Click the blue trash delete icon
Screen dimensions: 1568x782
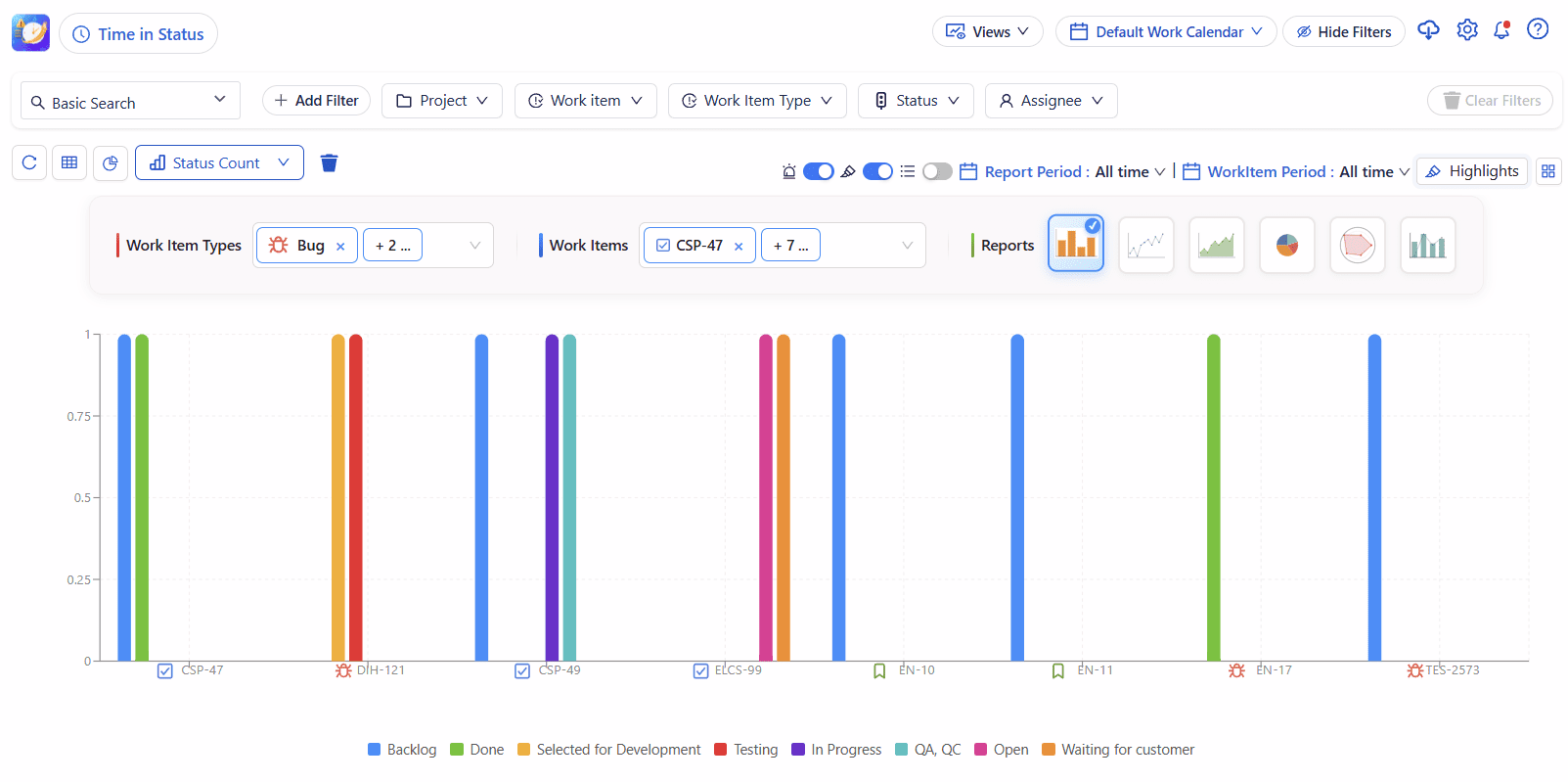pyautogui.click(x=330, y=162)
